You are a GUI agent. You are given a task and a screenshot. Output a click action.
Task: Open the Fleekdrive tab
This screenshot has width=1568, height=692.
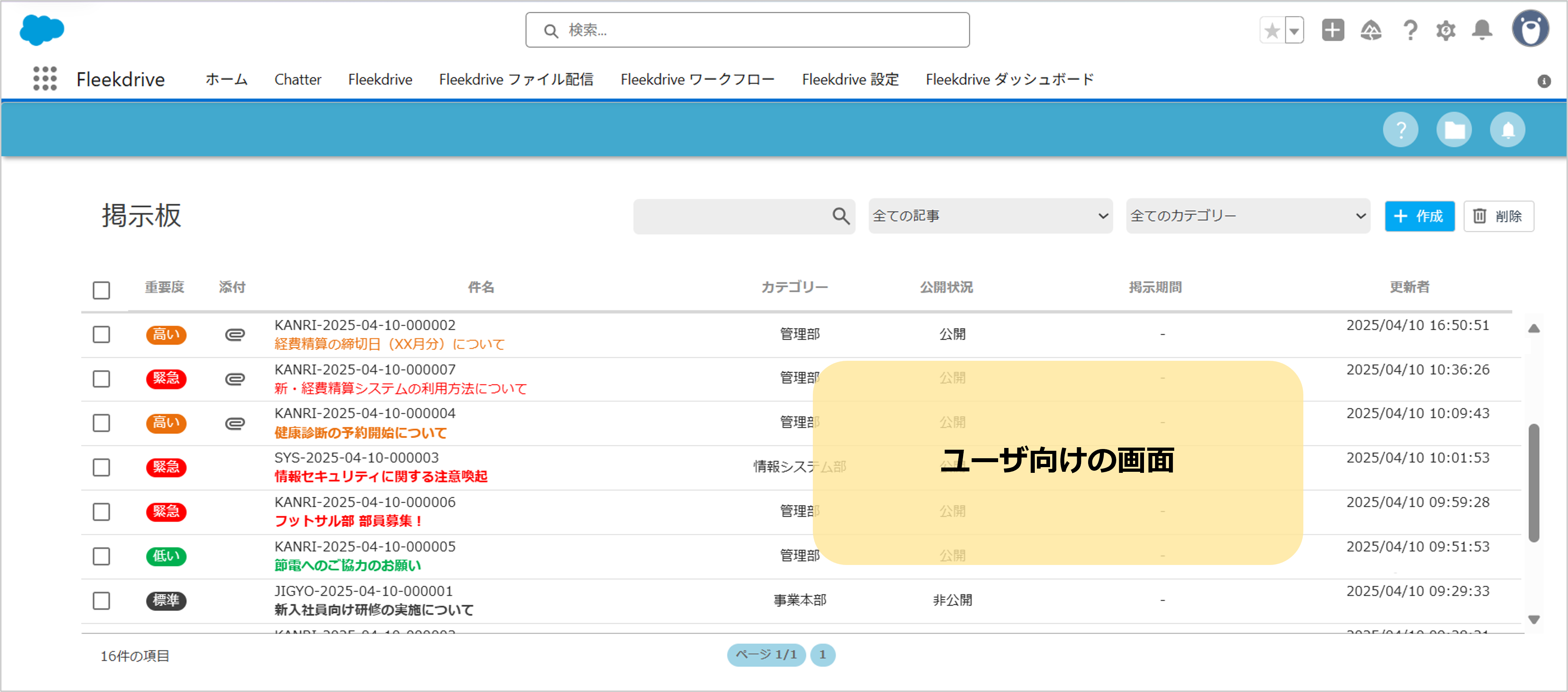[380, 80]
